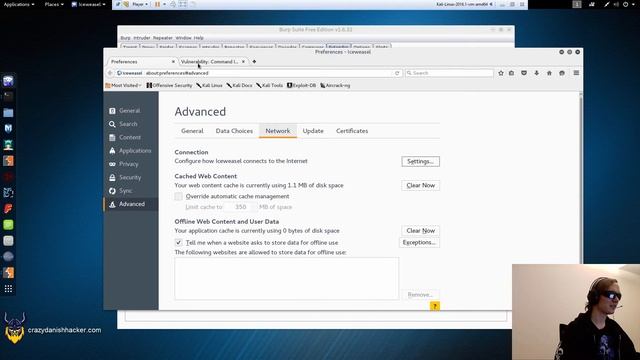Open the Kali Linux bookmark
The image size is (640, 360).
pos(209,85)
